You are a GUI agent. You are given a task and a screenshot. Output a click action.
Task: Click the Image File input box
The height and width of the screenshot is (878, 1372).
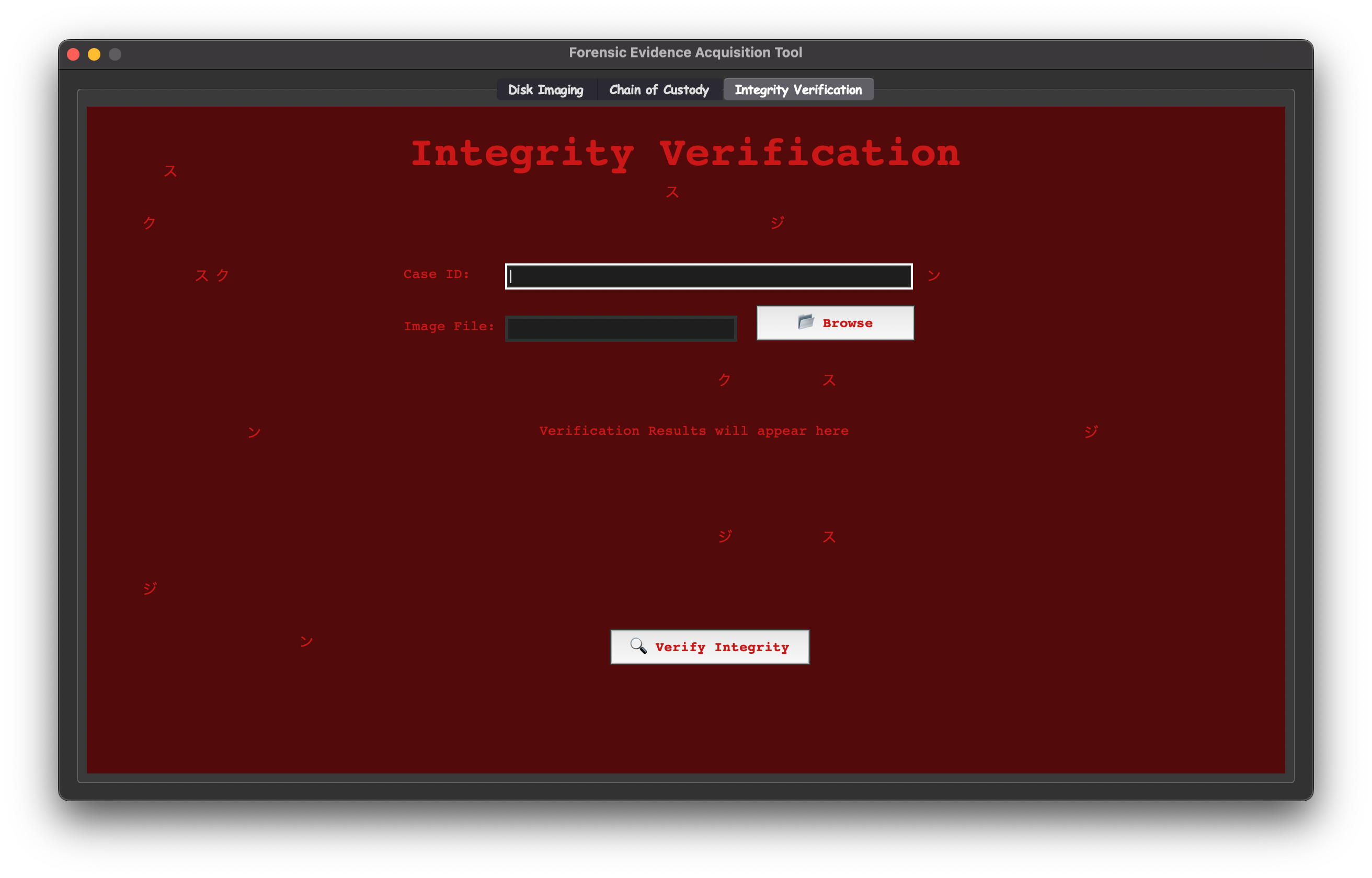(621, 328)
